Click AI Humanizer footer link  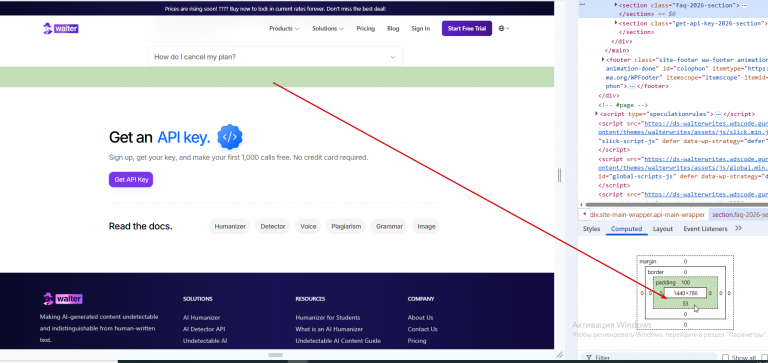(201, 317)
